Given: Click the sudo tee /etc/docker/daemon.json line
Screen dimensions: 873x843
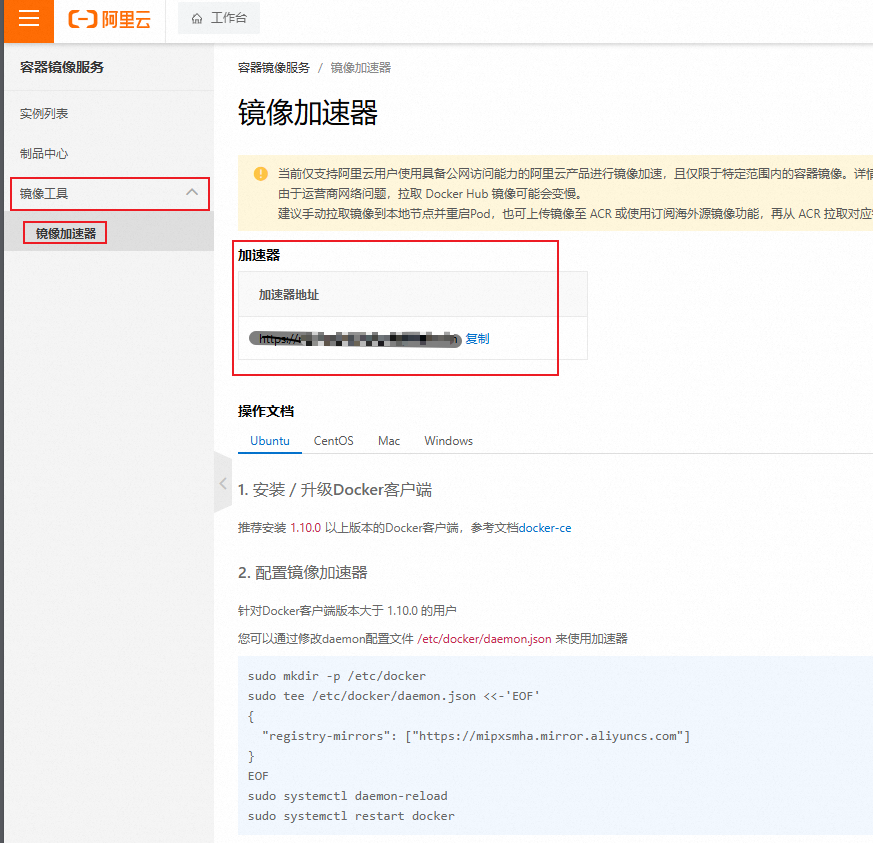Looking at the screenshot, I should click(x=394, y=696).
